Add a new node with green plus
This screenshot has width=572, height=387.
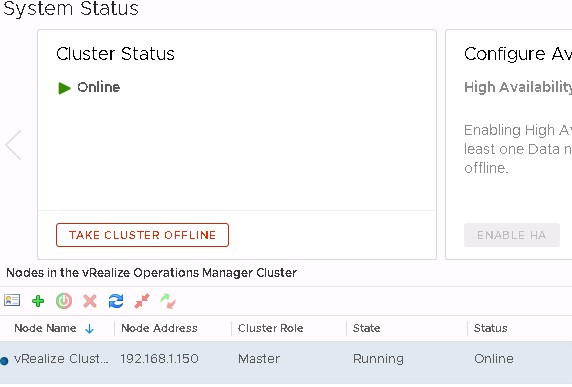(38, 301)
